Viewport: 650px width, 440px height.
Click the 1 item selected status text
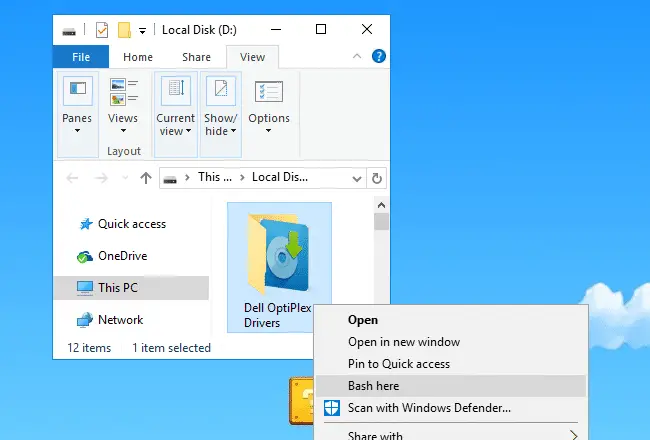(x=171, y=348)
